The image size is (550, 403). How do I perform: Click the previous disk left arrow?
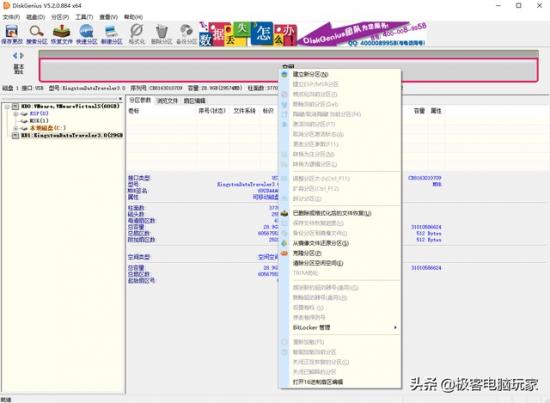pyautogui.click(x=15, y=55)
